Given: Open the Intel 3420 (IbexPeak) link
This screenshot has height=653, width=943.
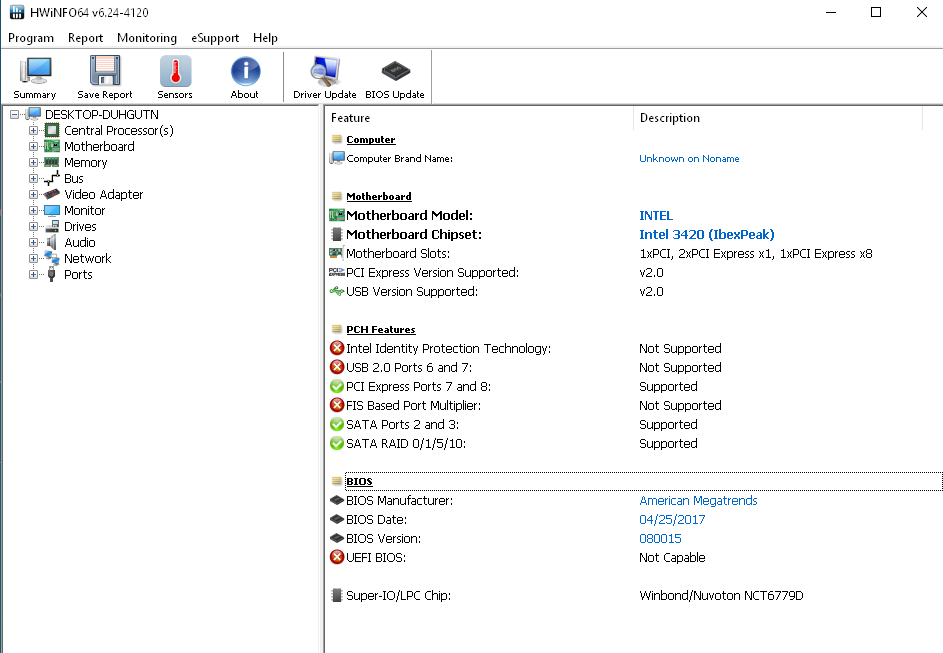Looking at the screenshot, I should tap(707, 235).
